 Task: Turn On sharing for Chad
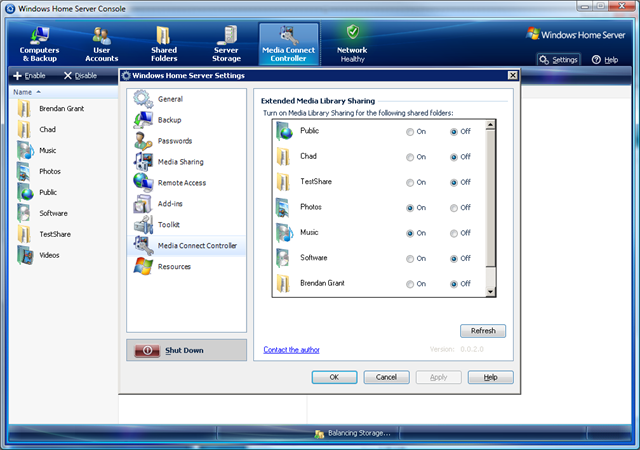[x=410, y=157]
